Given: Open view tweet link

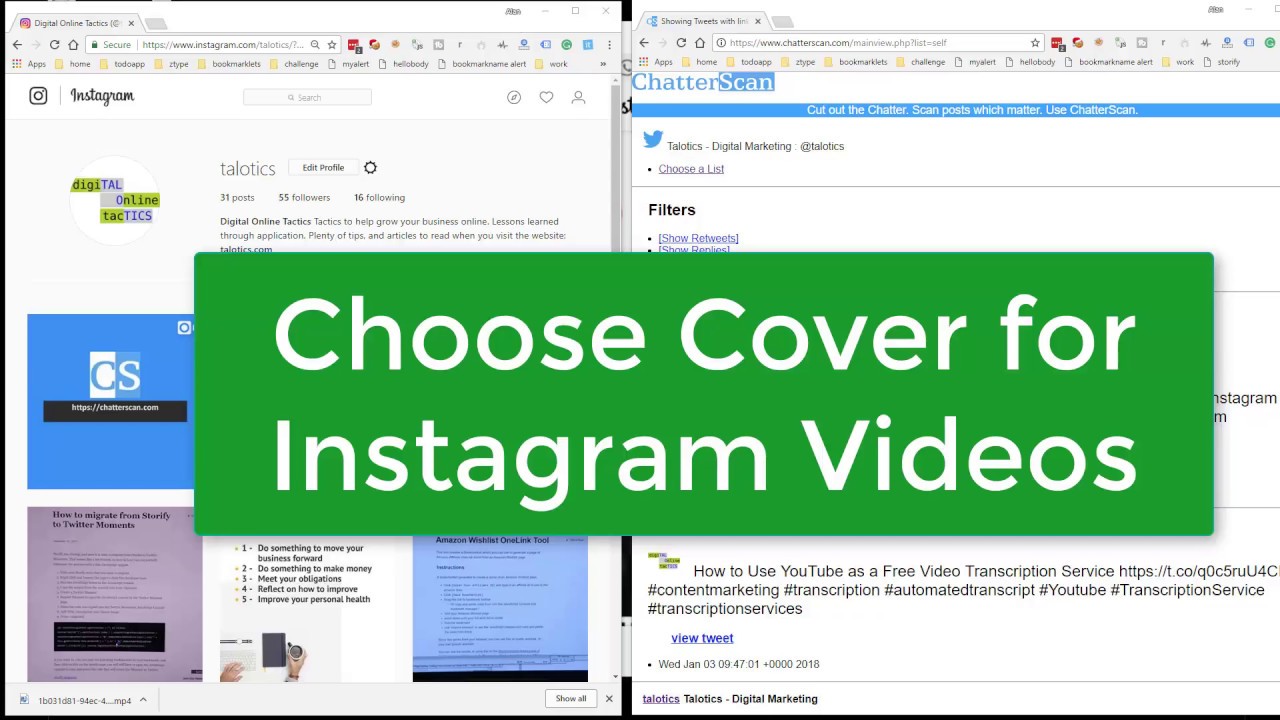Looking at the screenshot, I should point(702,638).
